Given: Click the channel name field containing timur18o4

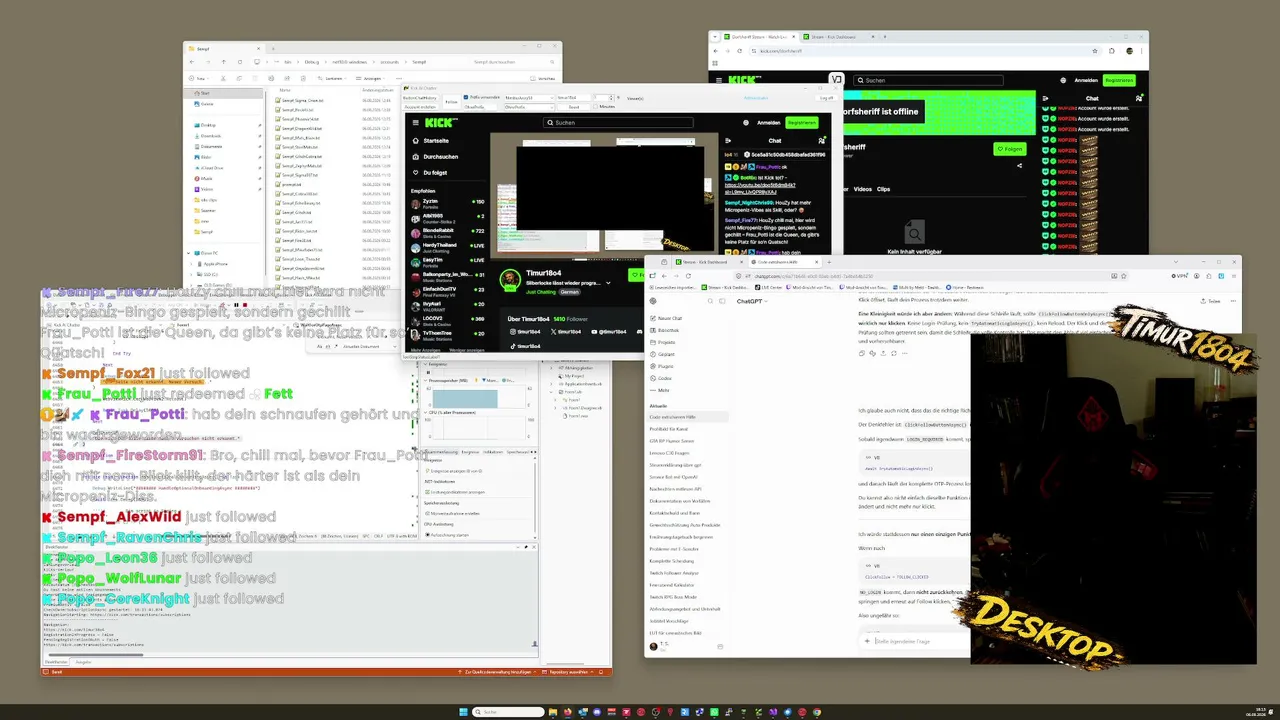Looking at the screenshot, I should (575, 98).
